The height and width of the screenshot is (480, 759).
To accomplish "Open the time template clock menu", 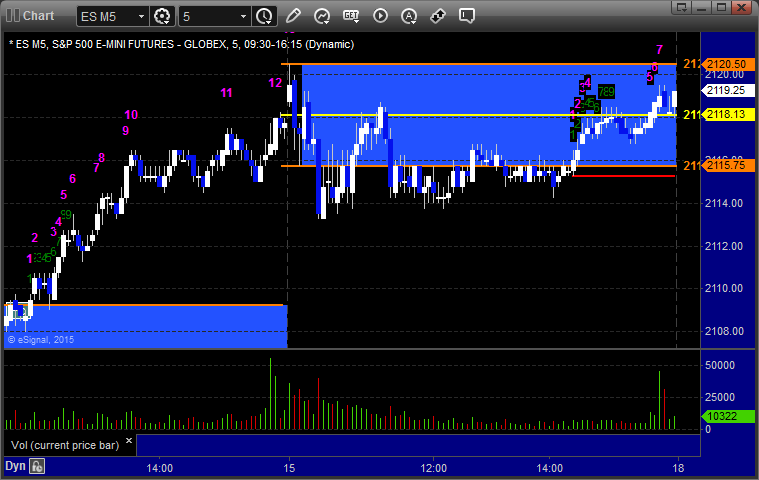I will 264,16.
